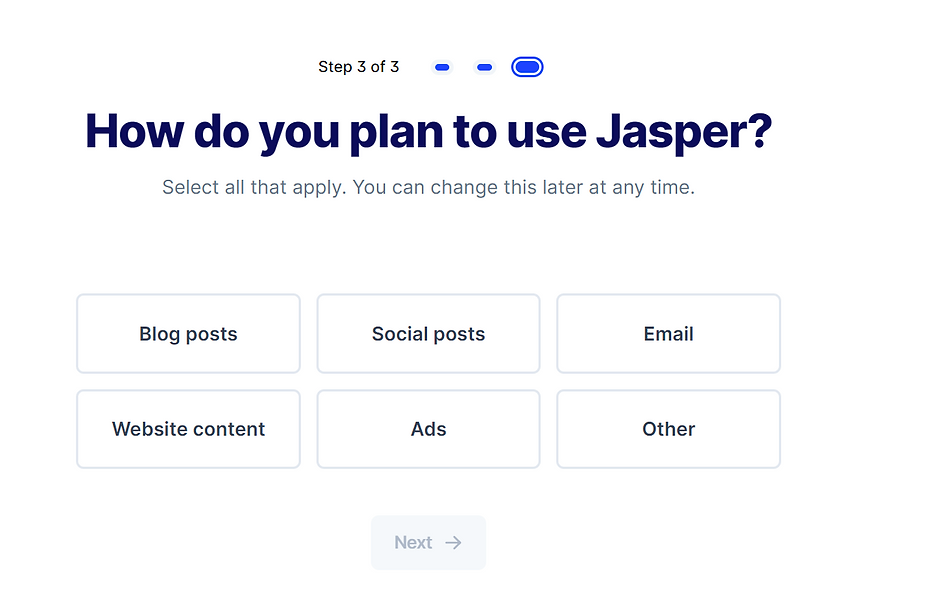
Task: Enable Blog posts as a use case
Action: tap(188, 334)
